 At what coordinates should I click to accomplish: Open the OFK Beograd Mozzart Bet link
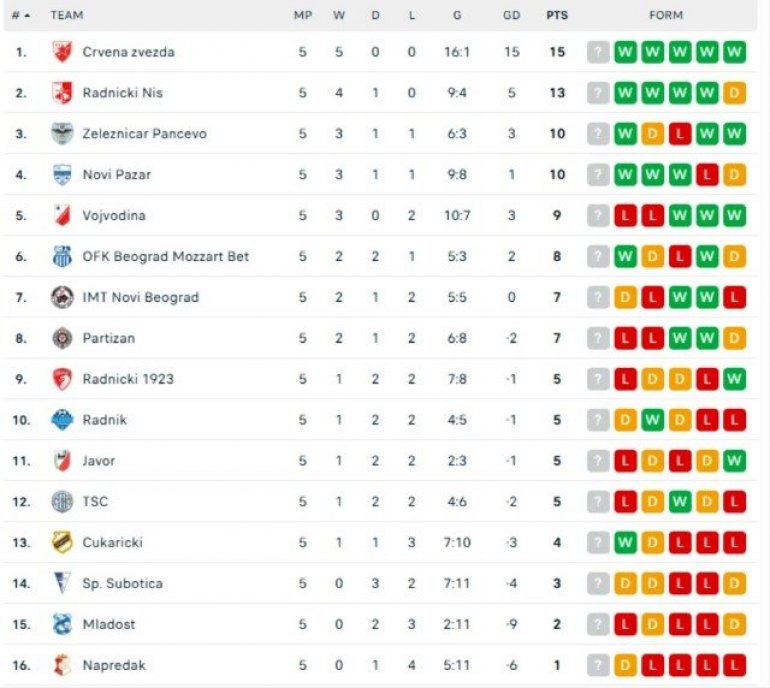point(165,256)
